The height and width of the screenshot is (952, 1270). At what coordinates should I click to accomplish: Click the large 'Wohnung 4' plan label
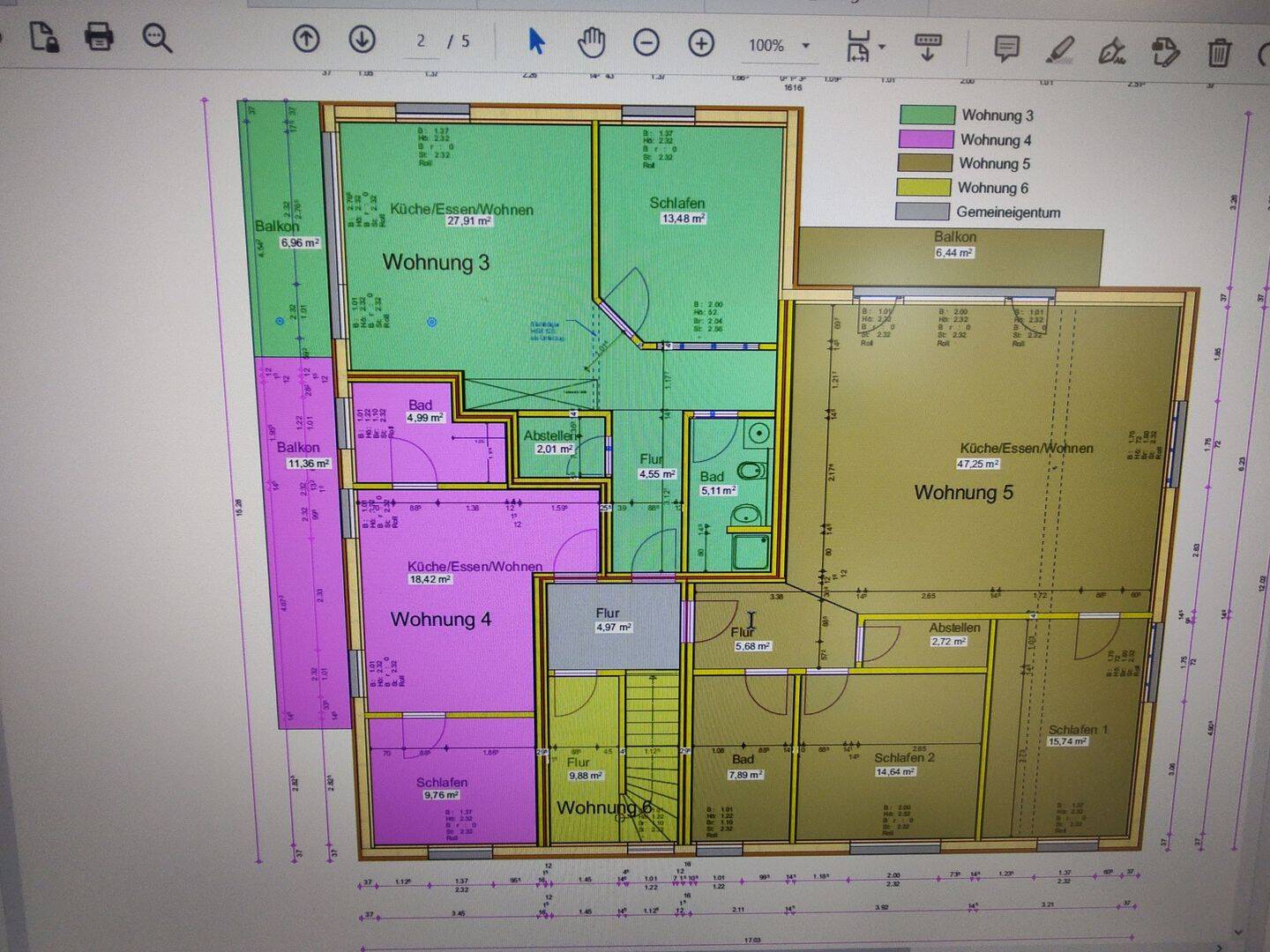click(x=441, y=619)
